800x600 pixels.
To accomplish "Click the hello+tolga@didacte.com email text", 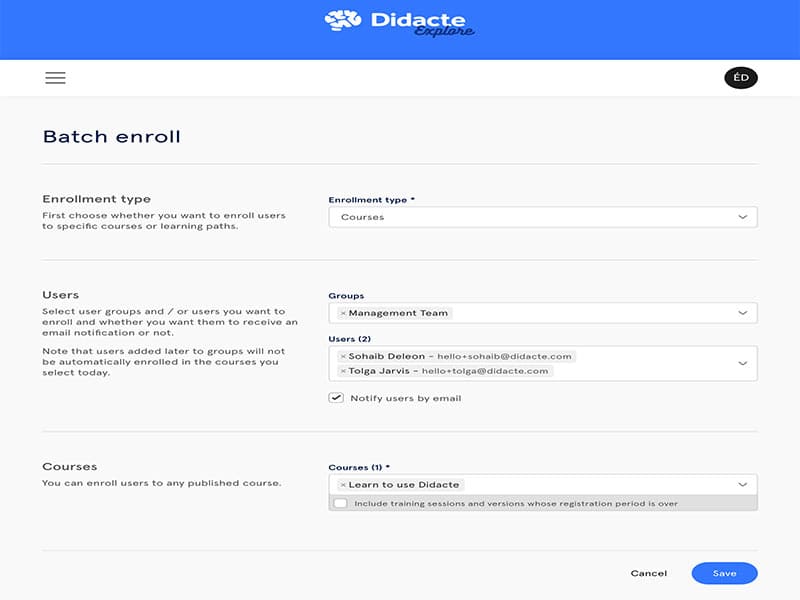I will pos(485,371).
